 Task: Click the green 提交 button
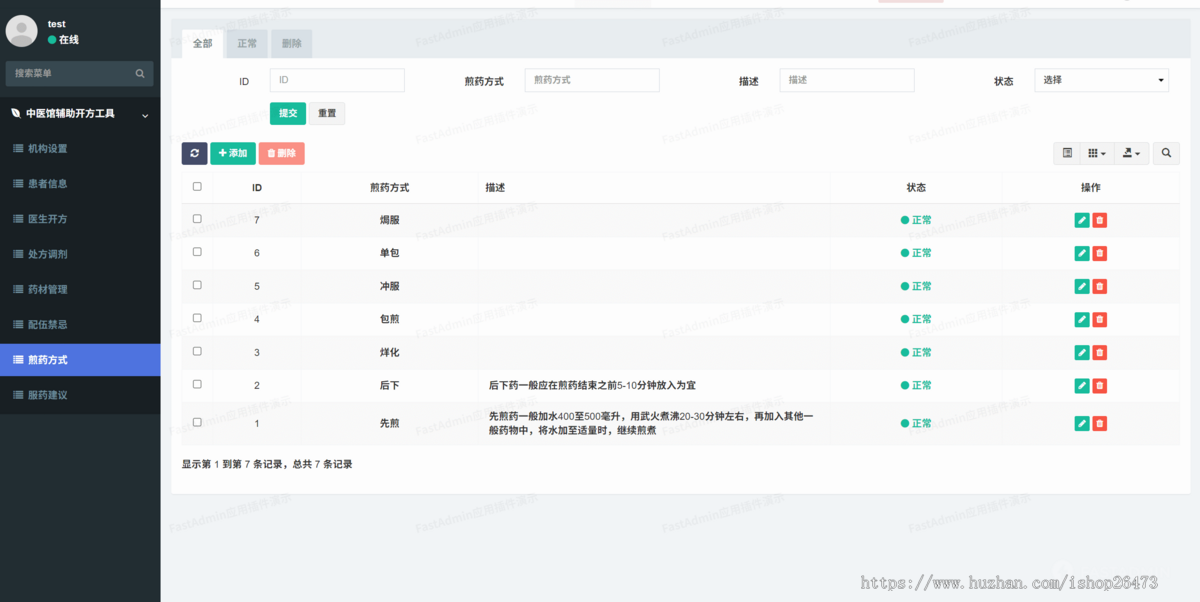288,113
